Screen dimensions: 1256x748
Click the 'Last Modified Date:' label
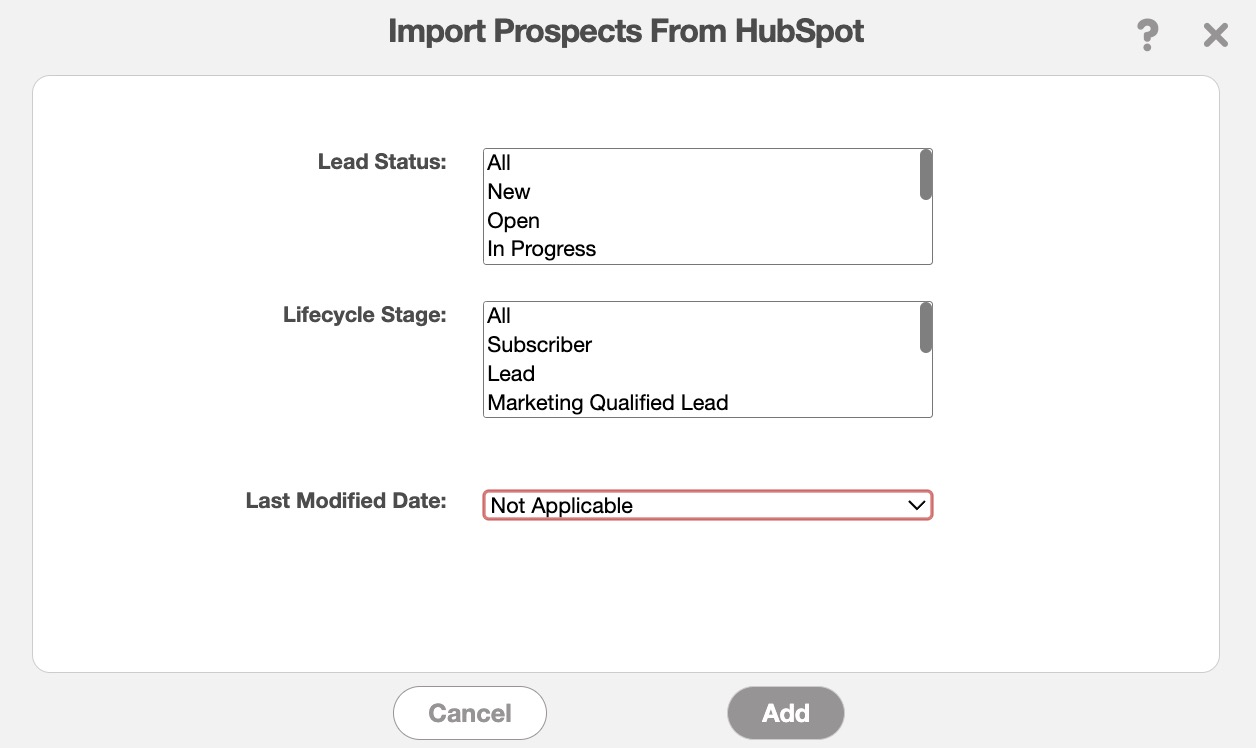(x=346, y=501)
